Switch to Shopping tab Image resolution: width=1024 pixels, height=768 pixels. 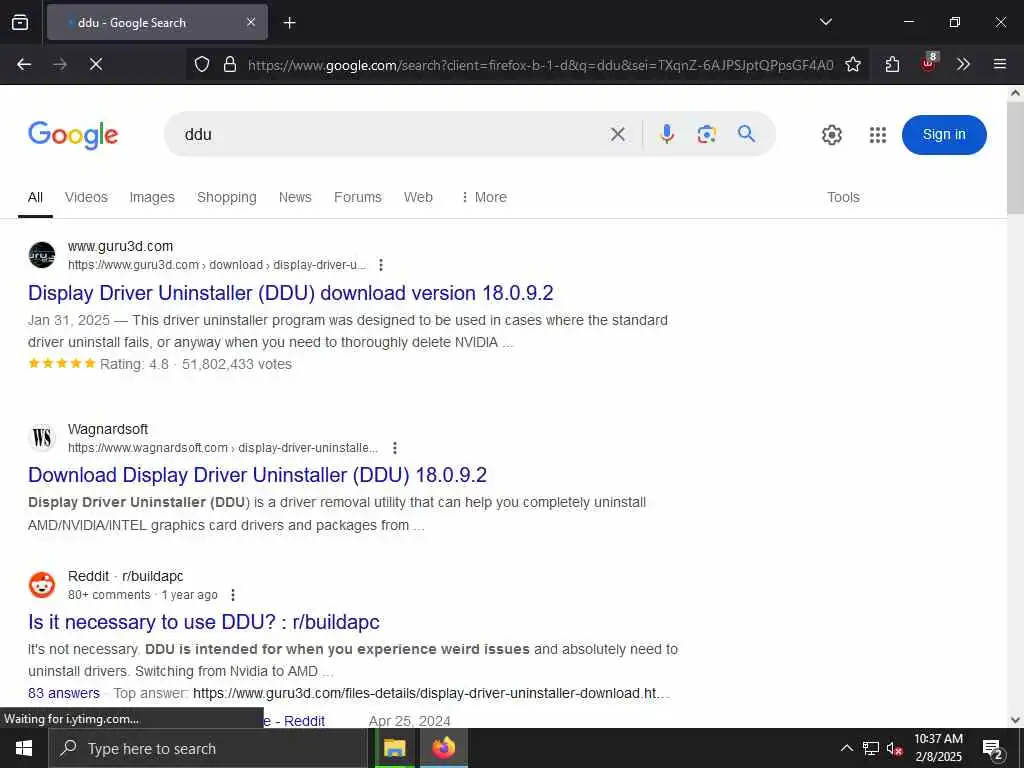coord(227,197)
